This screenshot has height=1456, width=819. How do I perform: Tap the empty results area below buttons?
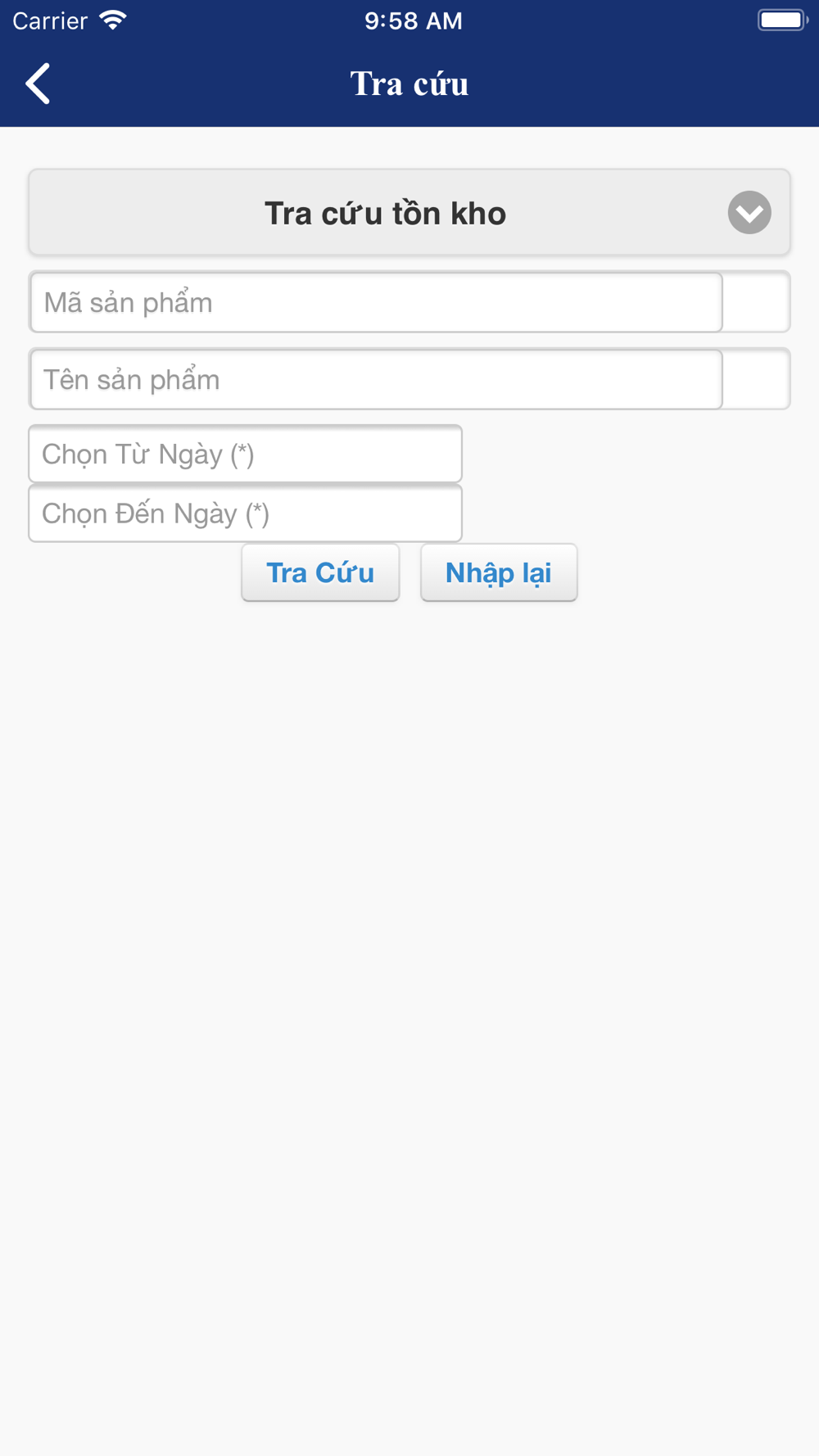tap(409, 1024)
